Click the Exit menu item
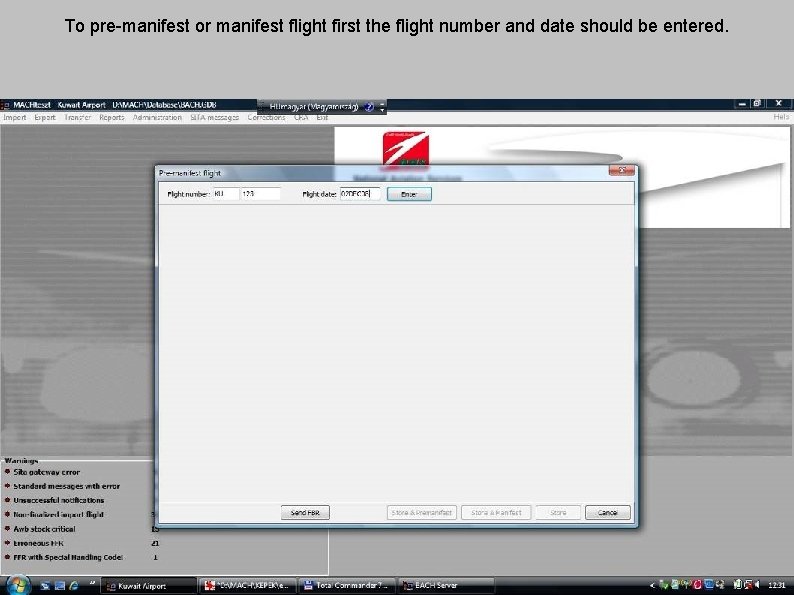Viewport: 794px width, 595px height. click(x=323, y=117)
